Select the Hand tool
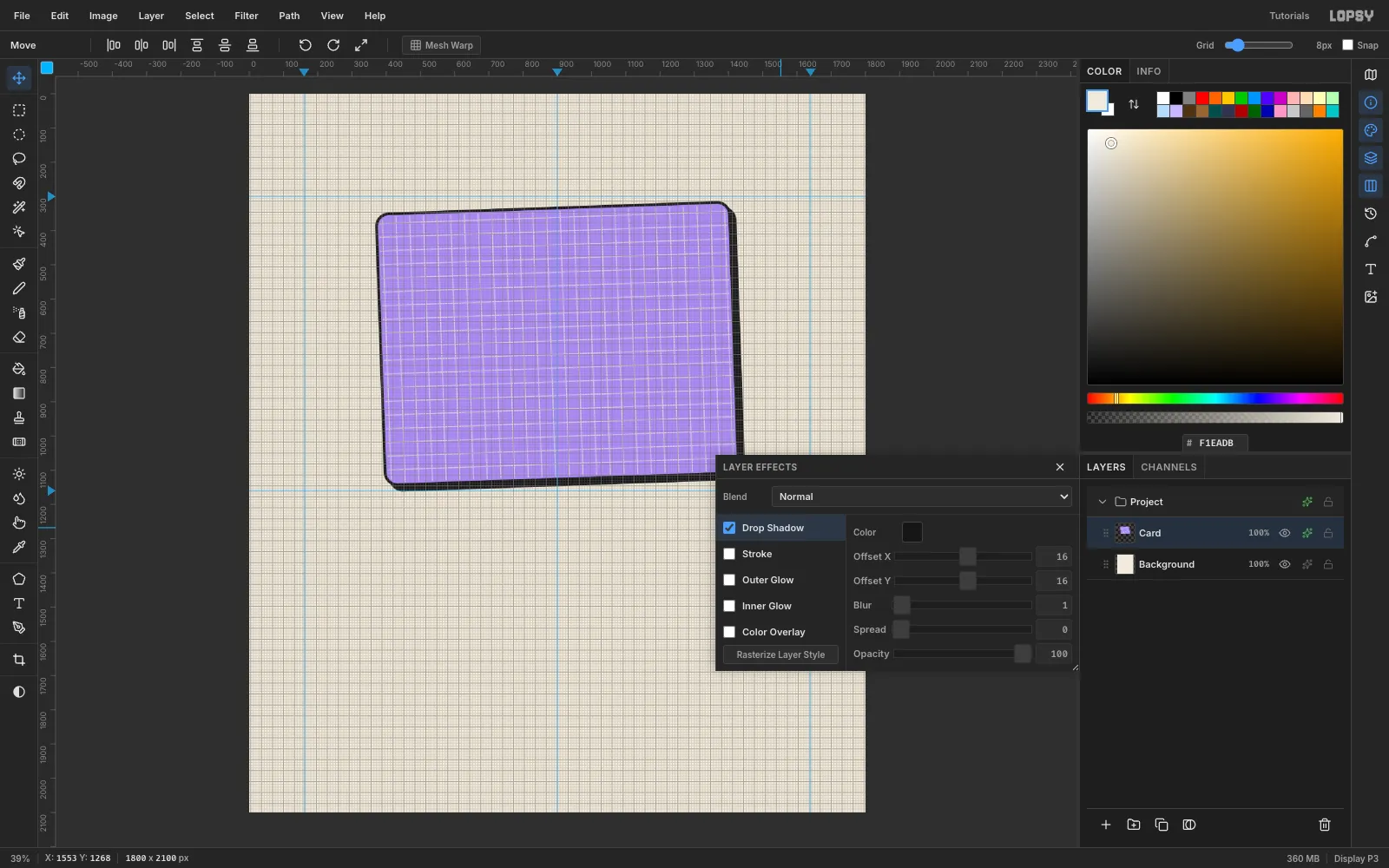Image resolution: width=1389 pixels, height=868 pixels. [19, 523]
